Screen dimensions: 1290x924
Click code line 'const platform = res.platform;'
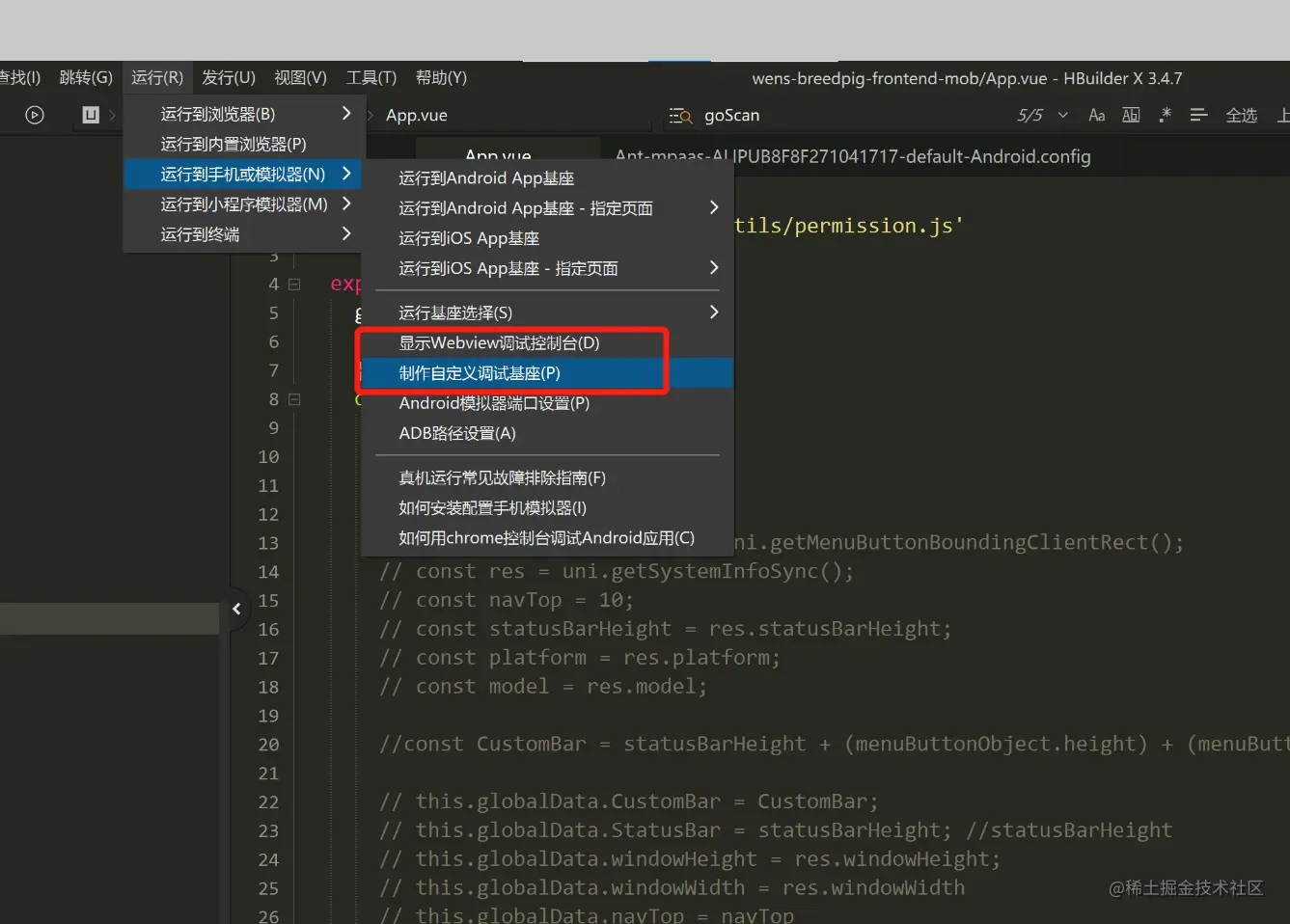pos(580,658)
